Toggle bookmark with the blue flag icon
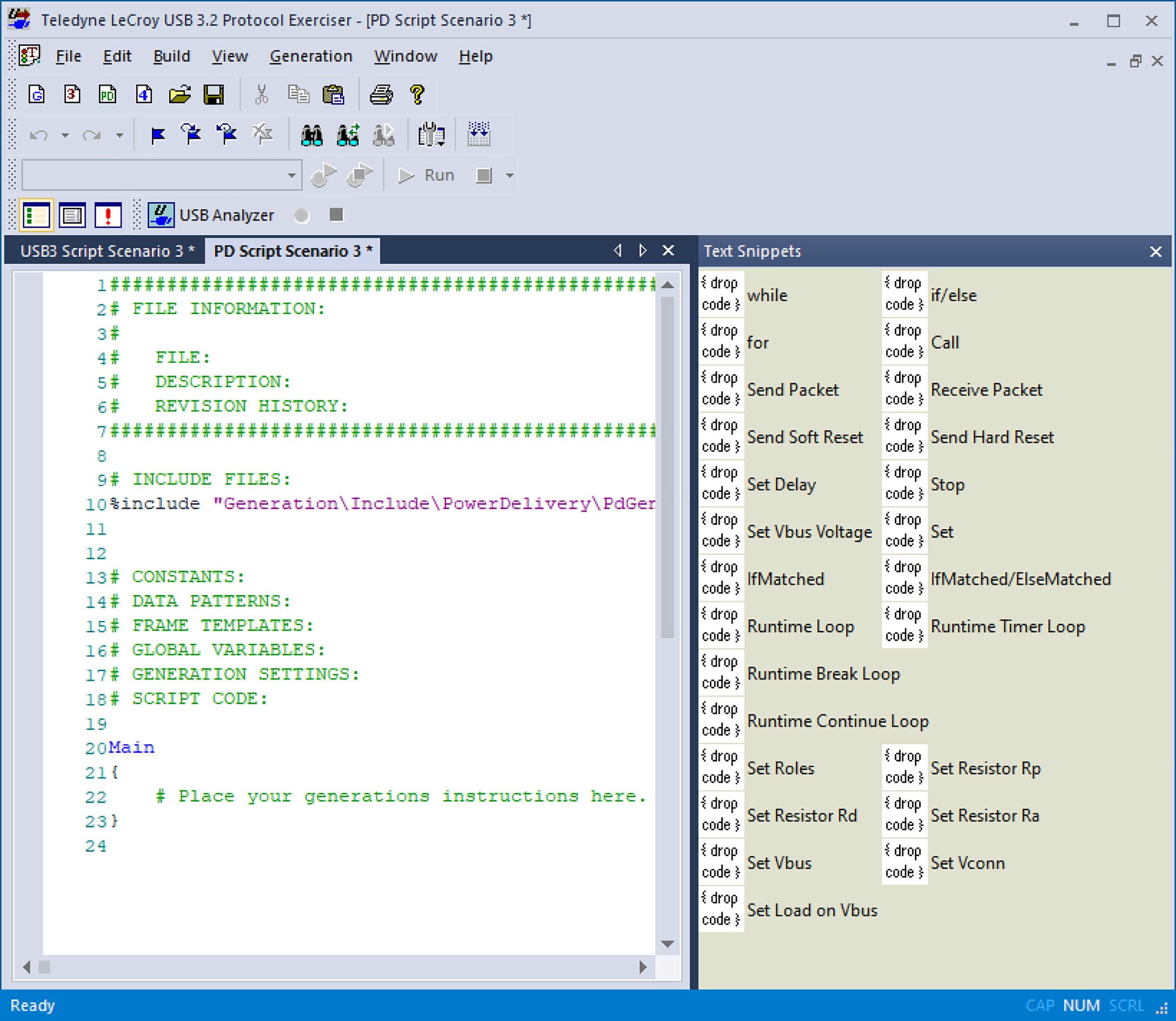1176x1021 pixels. (158, 135)
